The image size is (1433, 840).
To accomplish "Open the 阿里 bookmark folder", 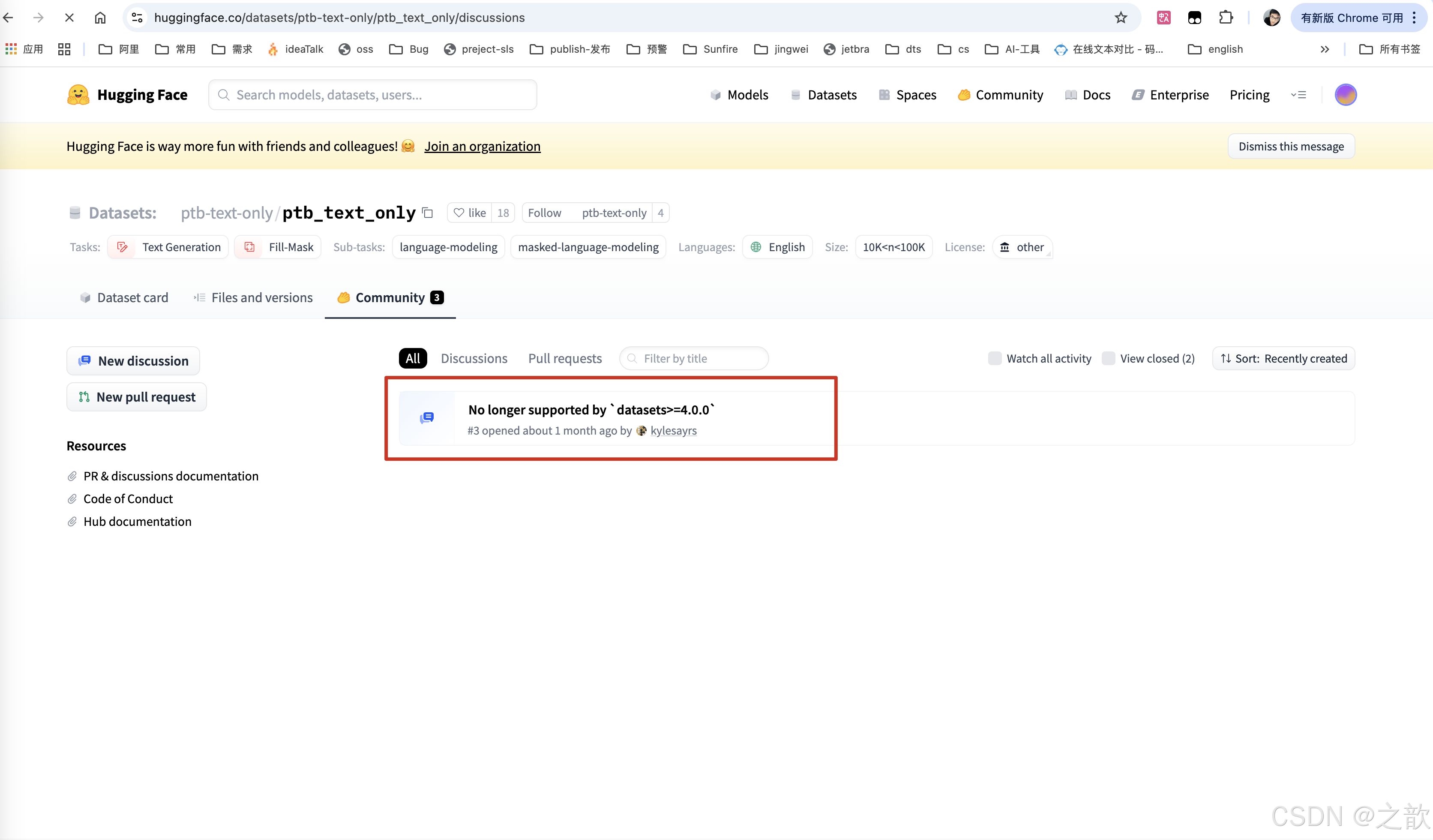I will coord(119,49).
